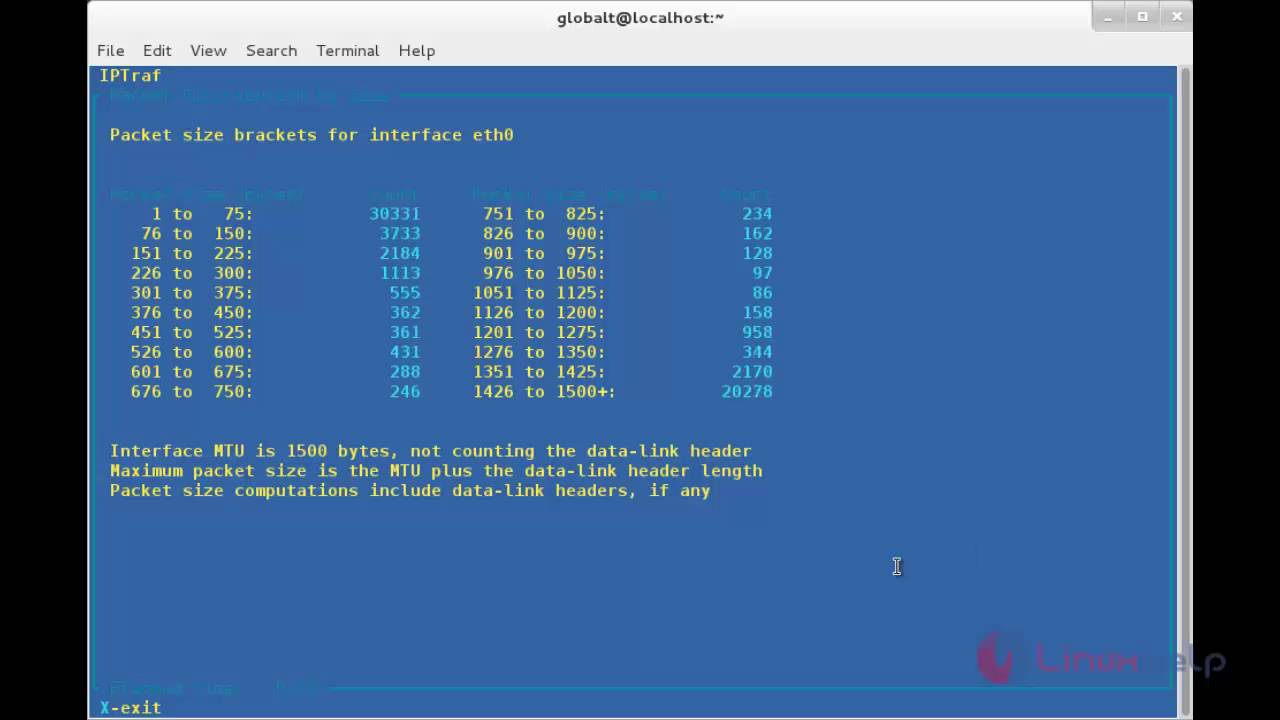Click the terminal vertical scrollbar

click(x=1185, y=390)
